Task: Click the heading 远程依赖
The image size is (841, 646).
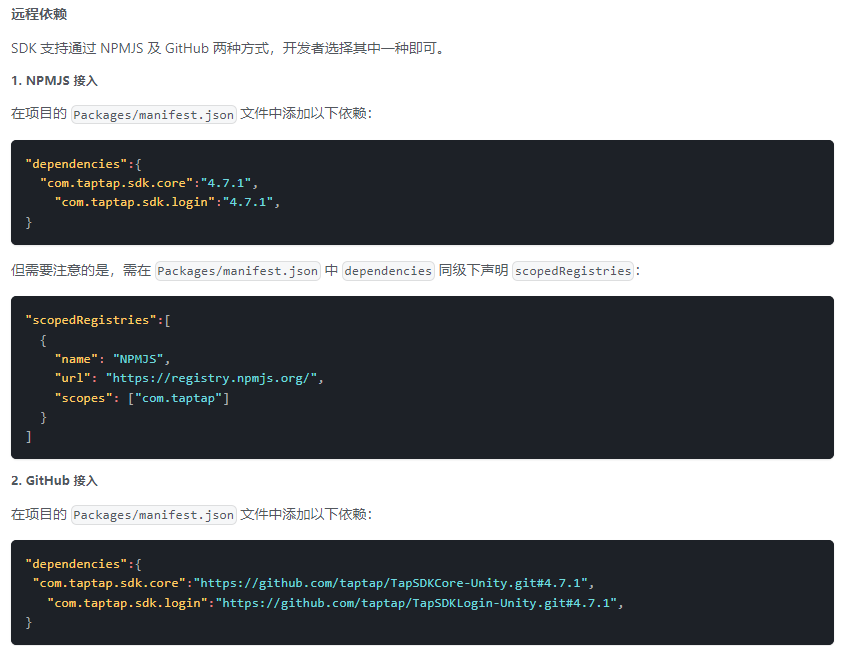Action: tap(39, 14)
